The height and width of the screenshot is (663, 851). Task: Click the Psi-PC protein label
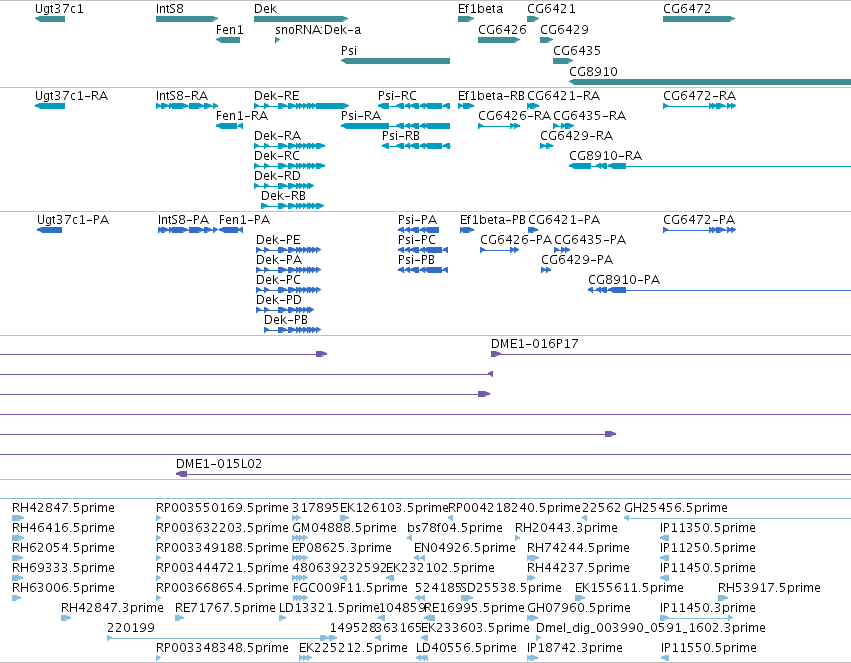click(416, 240)
